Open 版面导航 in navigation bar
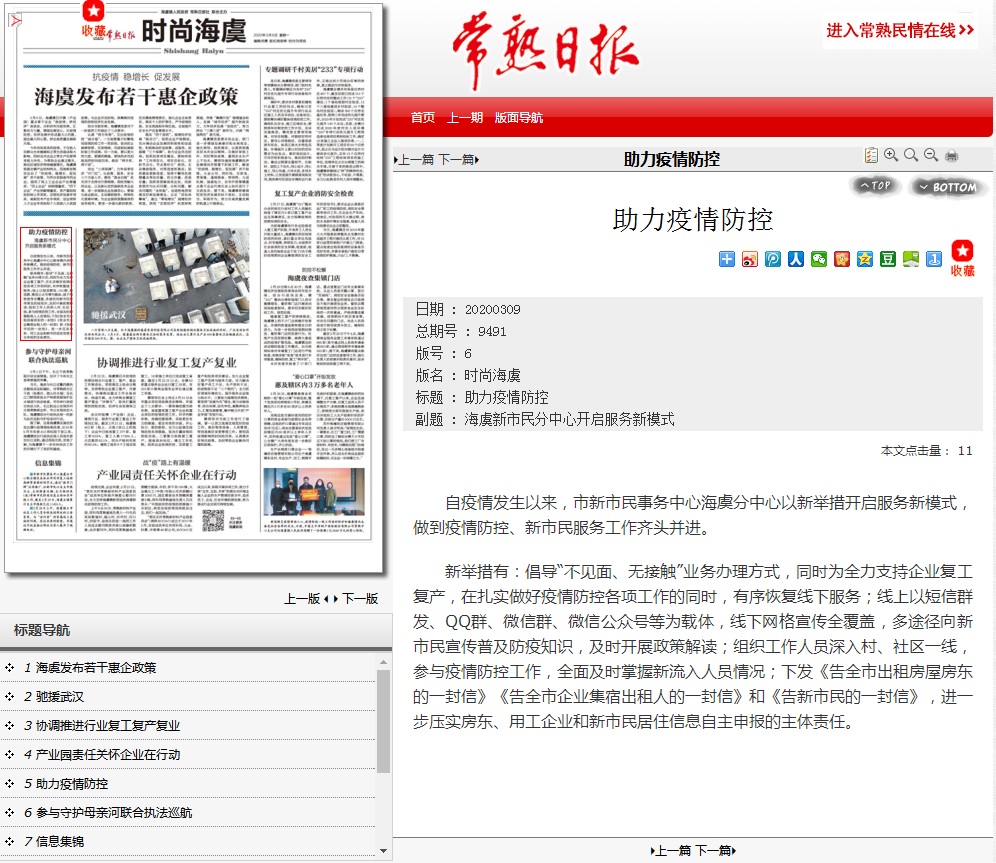Image resolution: width=996 pixels, height=863 pixels. pyautogui.click(x=518, y=117)
